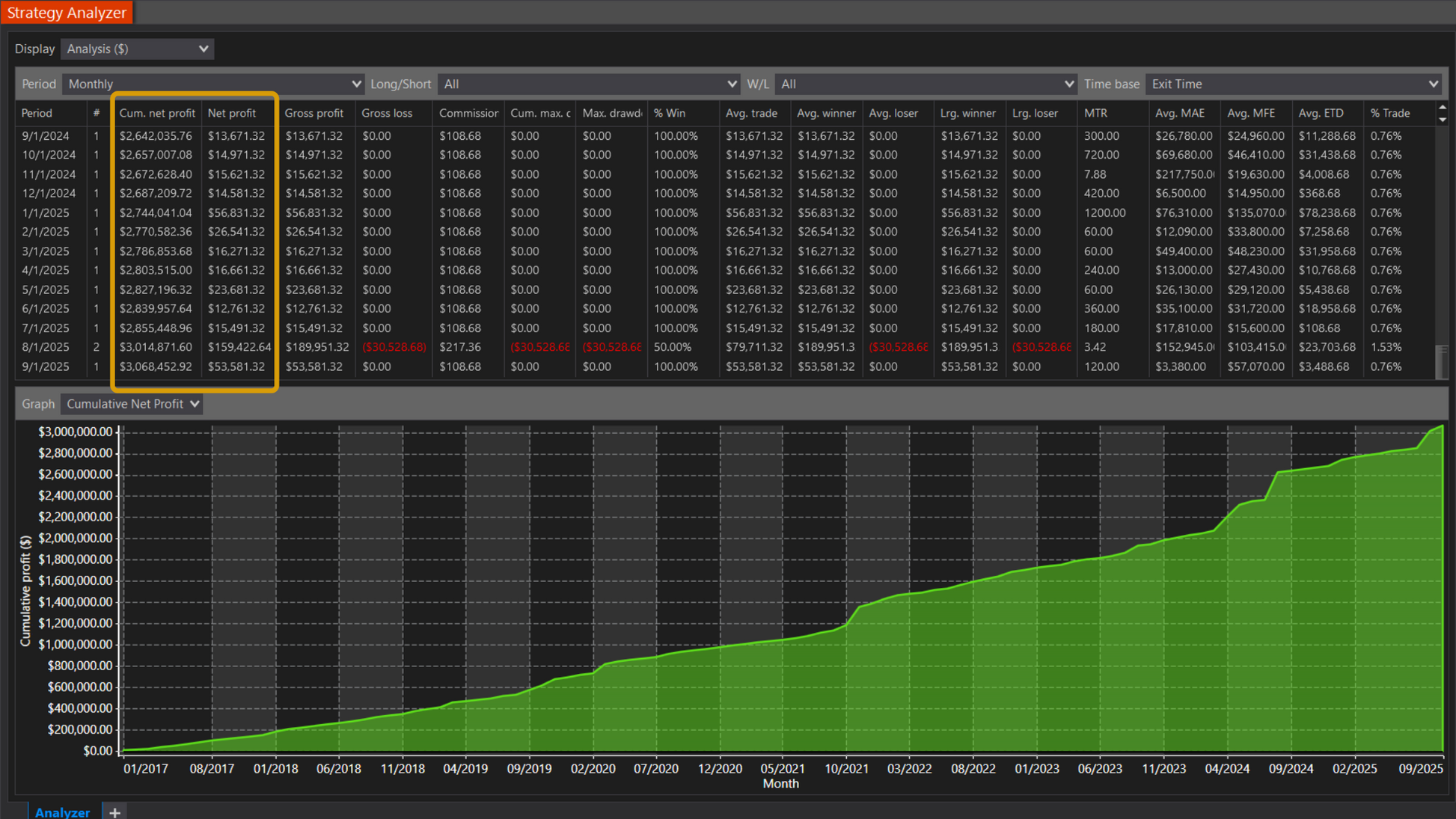
Task: Open the Long/Short filter dropdown
Action: 589,84
